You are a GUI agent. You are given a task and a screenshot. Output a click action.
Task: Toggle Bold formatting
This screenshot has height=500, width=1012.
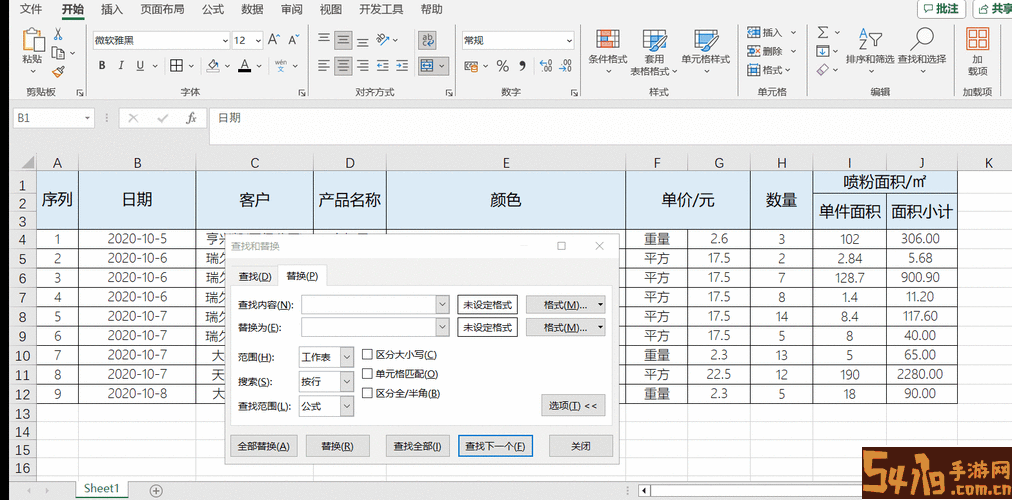102,65
